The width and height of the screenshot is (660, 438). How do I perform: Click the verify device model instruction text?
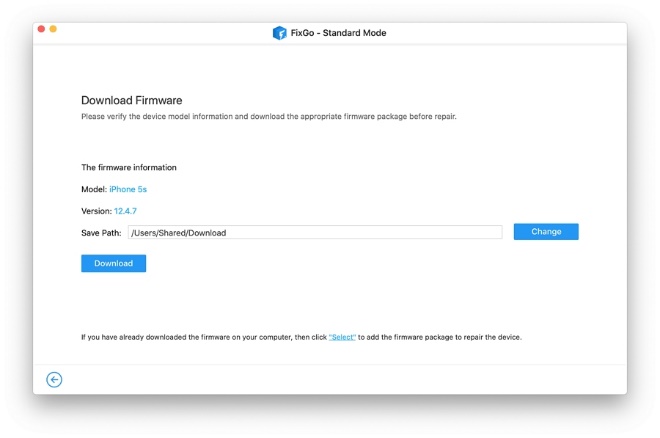(268, 117)
